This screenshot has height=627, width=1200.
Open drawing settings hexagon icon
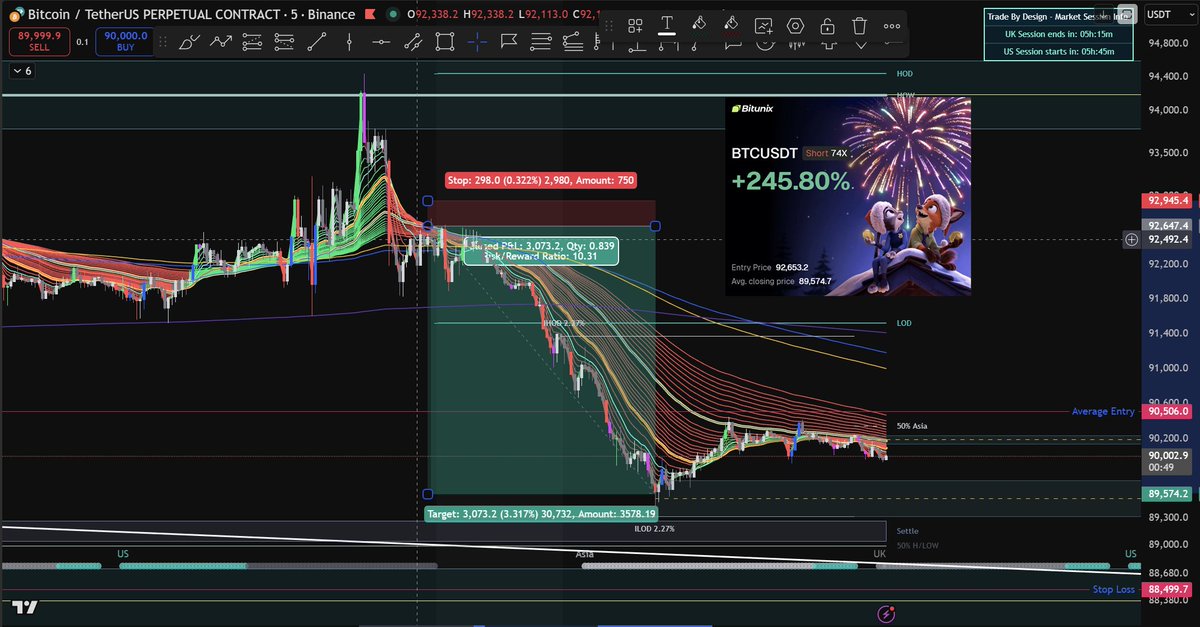click(795, 25)
